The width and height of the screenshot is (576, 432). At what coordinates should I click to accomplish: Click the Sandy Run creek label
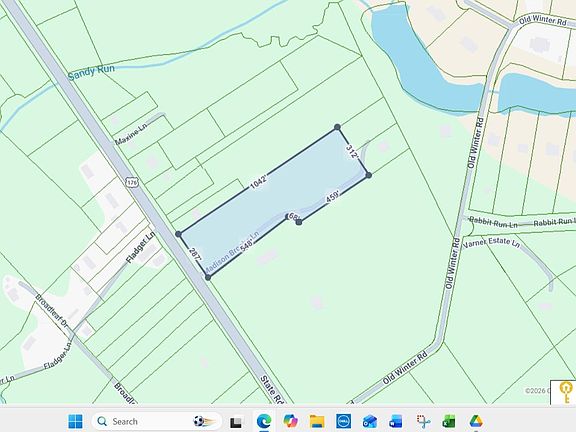click(x=91, y=72)
